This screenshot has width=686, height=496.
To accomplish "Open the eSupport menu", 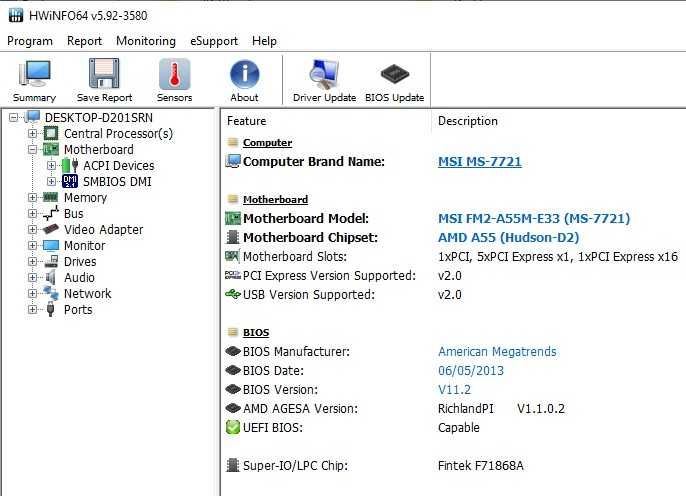I will tap(214, 41).
